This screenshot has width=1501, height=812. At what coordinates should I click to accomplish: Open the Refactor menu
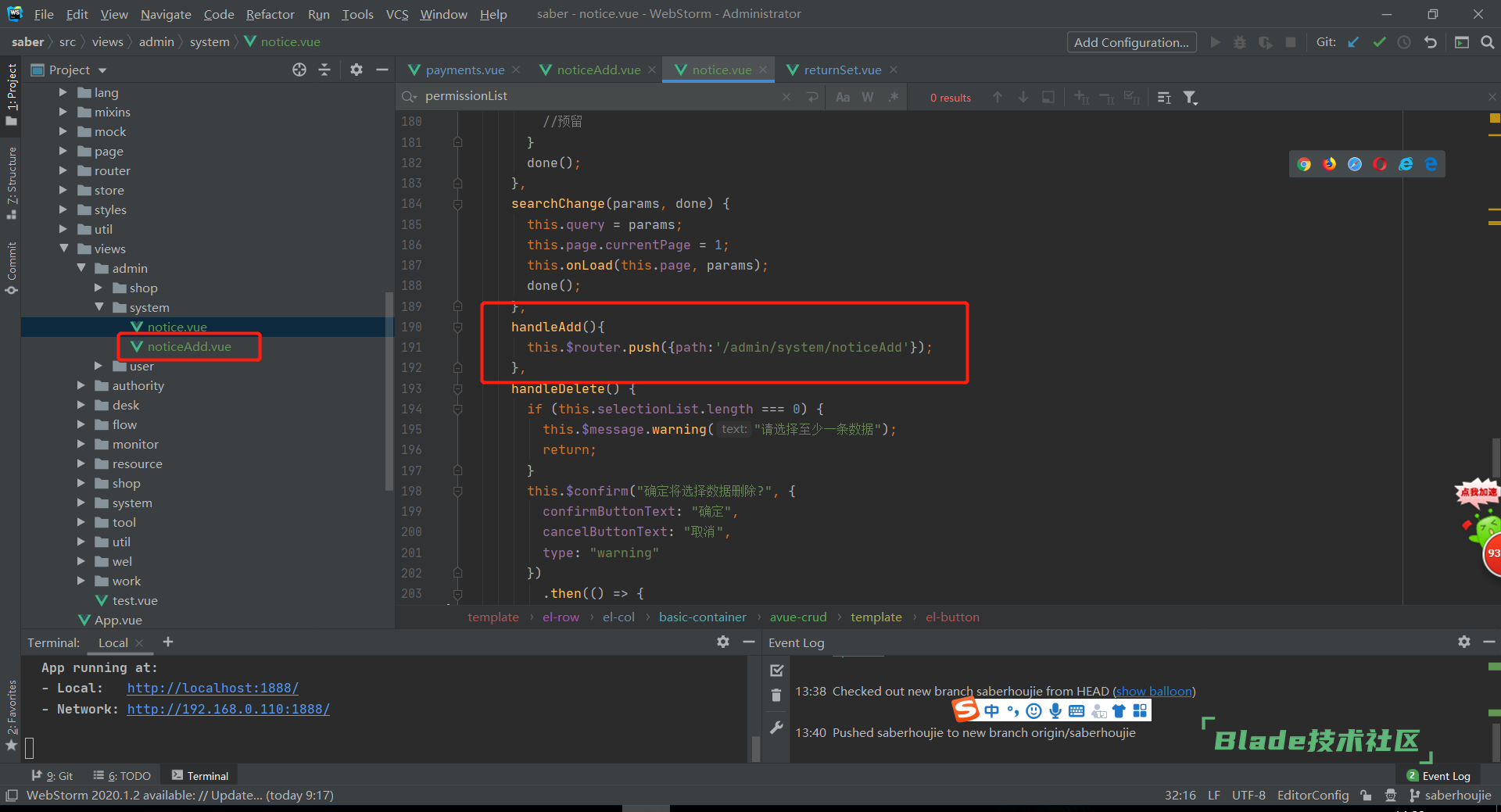click(x=270, y=14)
